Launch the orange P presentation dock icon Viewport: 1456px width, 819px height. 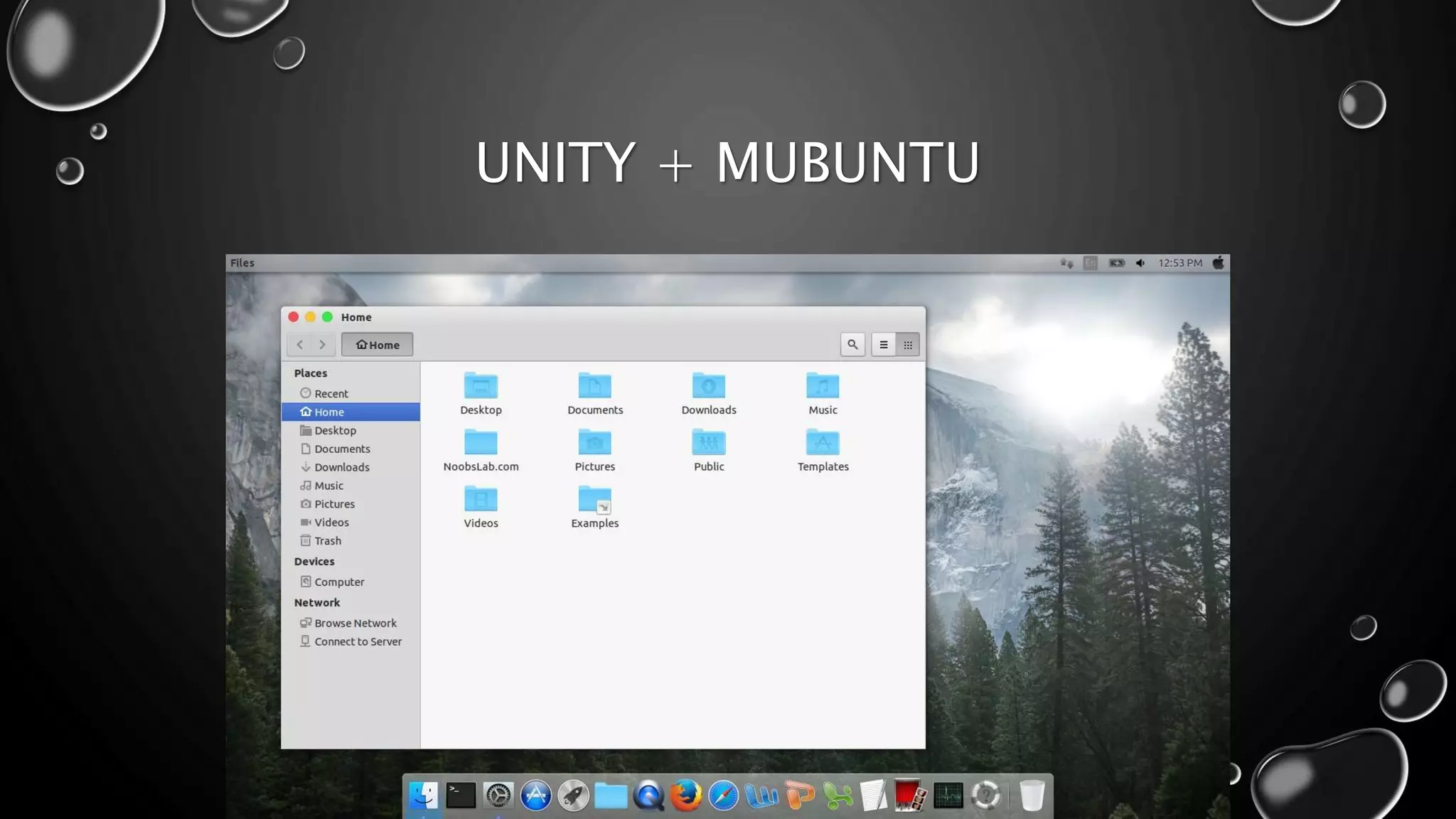click(x=800, y=795)
